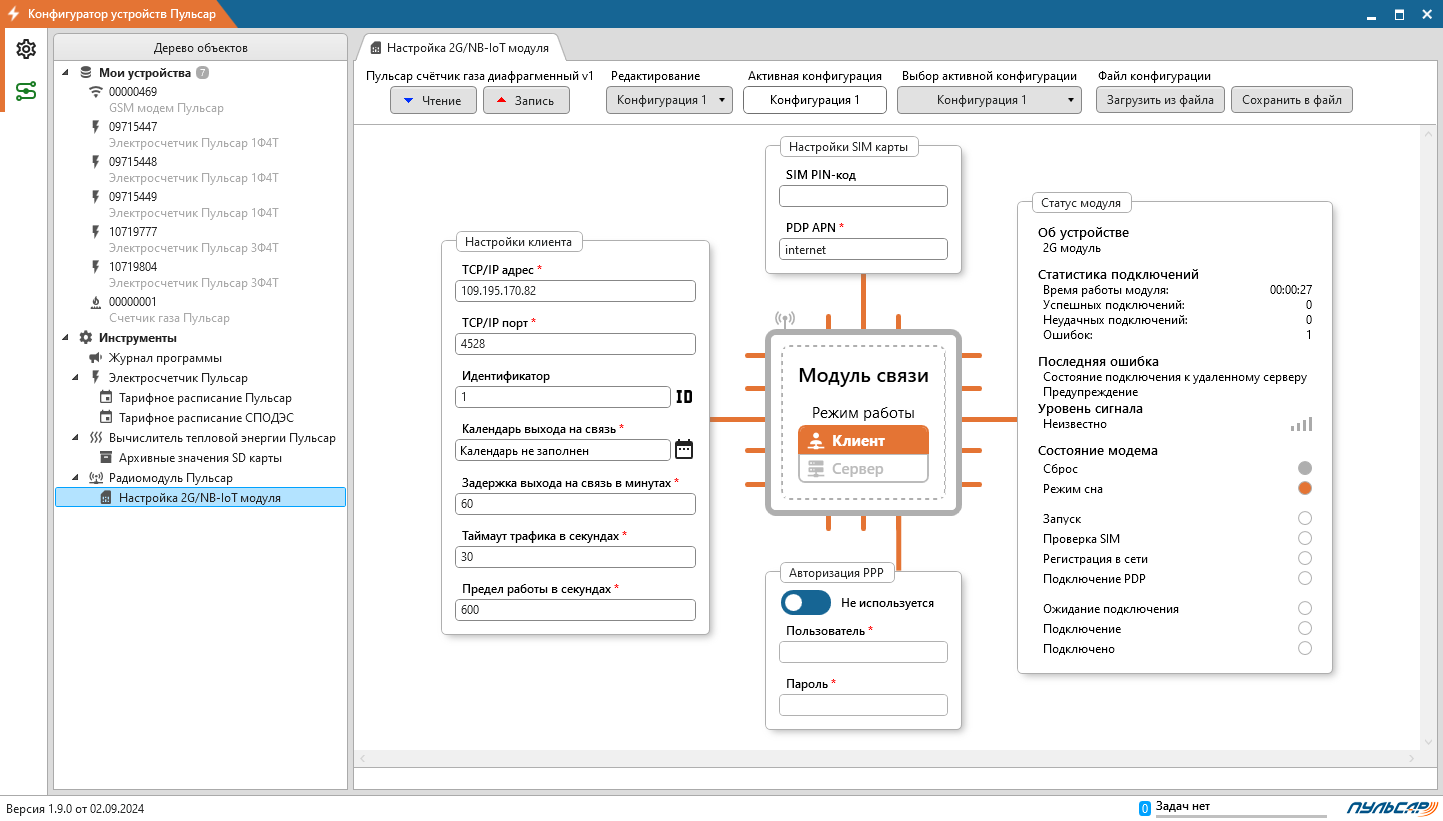
Task: Click the Сброс state indicator
Action: click(x=1304, y=468)
